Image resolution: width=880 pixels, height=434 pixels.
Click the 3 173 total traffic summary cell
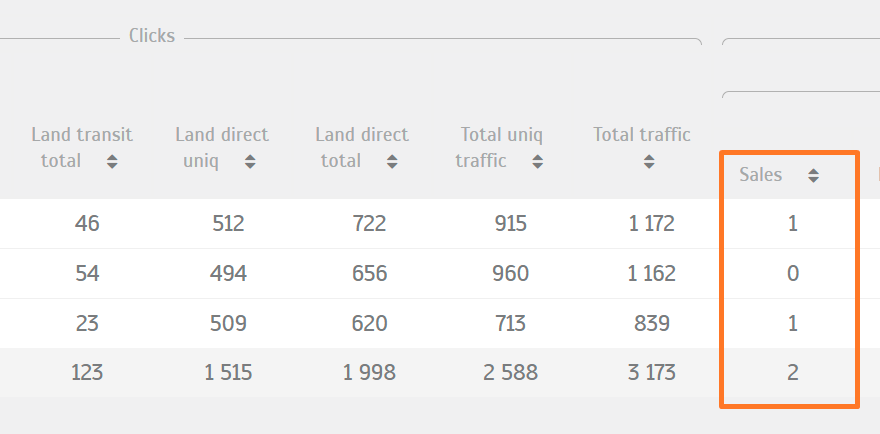click(x=652, y=373)
